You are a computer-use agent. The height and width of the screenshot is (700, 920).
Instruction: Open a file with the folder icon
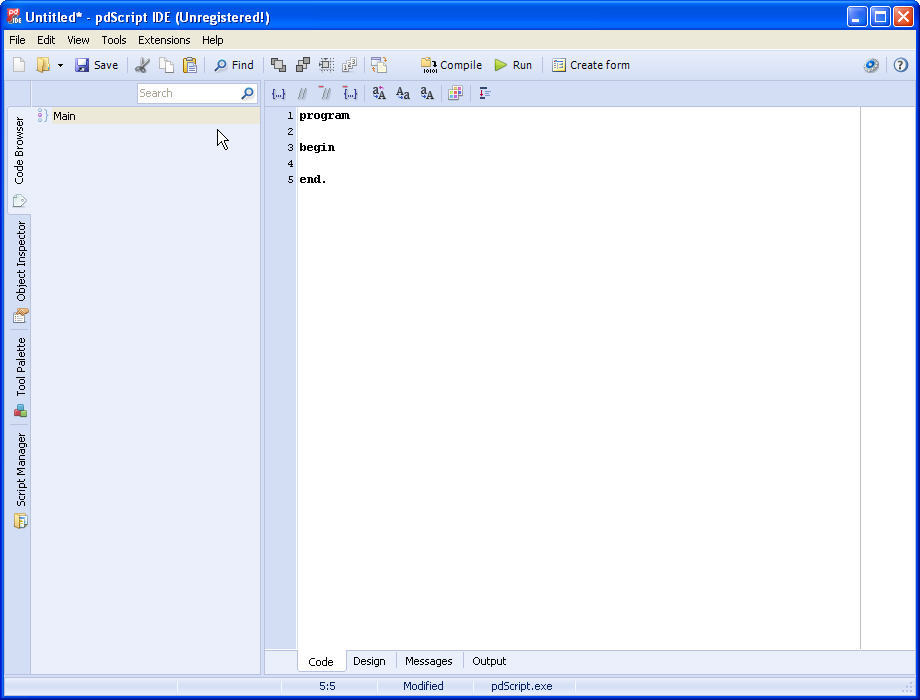[43, 65]
